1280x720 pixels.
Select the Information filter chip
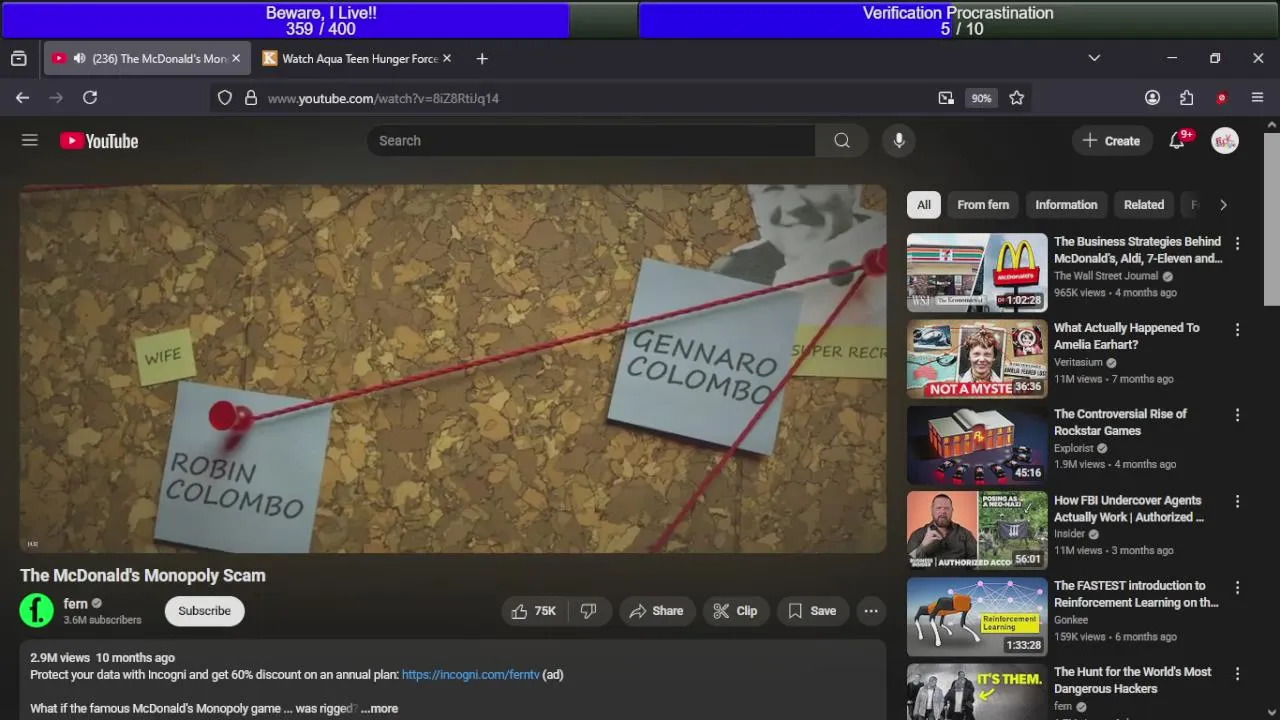coord(1066,205)
